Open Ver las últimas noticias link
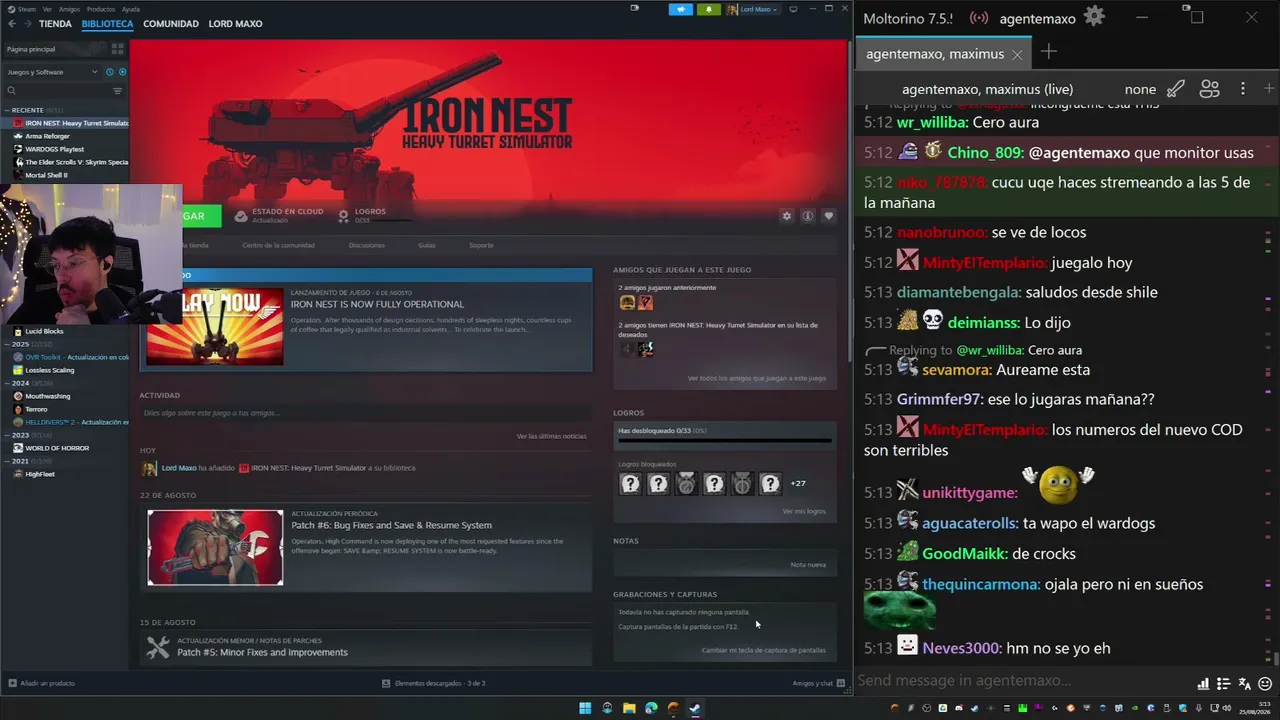 552,436
